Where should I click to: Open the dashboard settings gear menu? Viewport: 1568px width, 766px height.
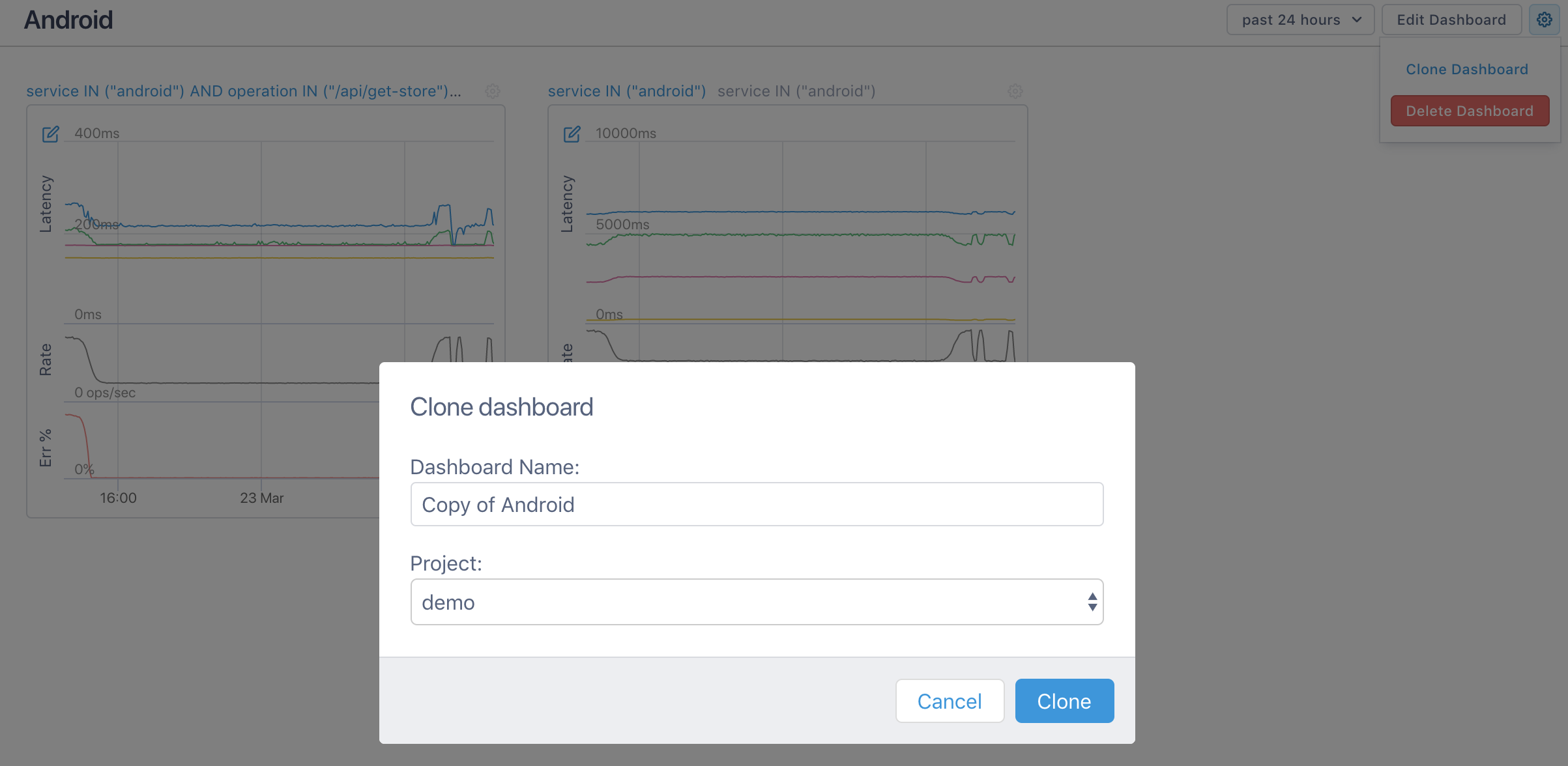1545,20
